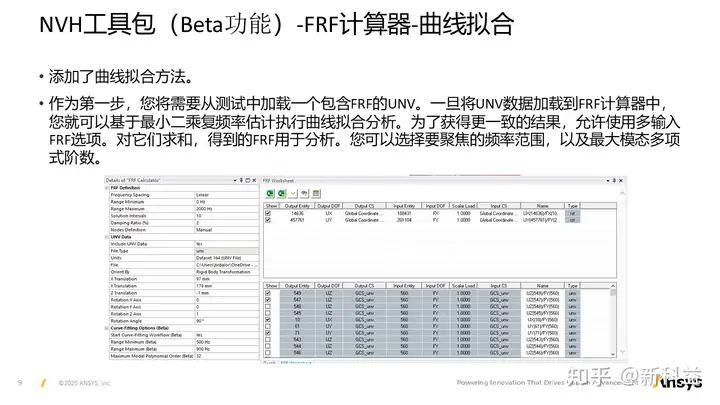Pin the FRF Worksheet panel

[614, 180]
